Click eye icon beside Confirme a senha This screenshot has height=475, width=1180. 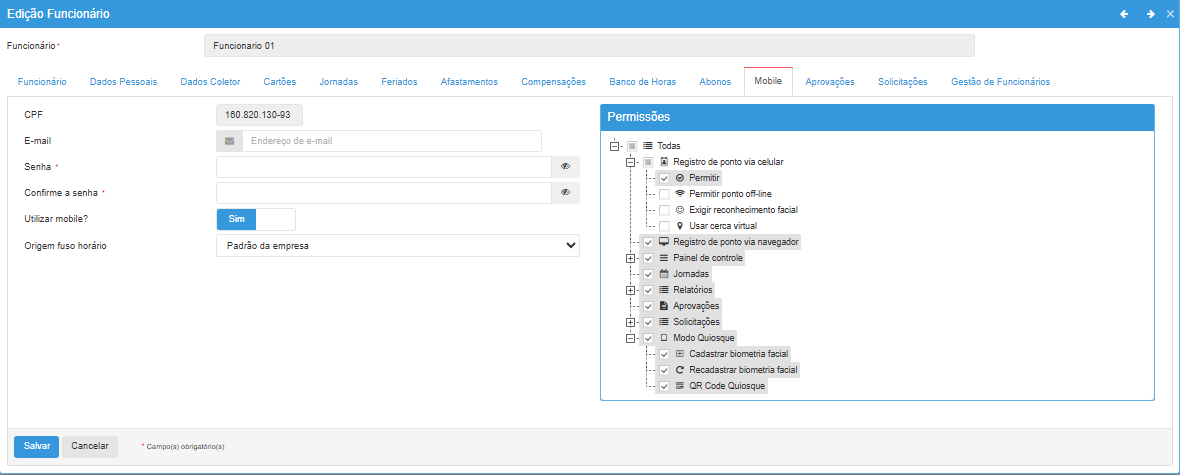(565, 192)
